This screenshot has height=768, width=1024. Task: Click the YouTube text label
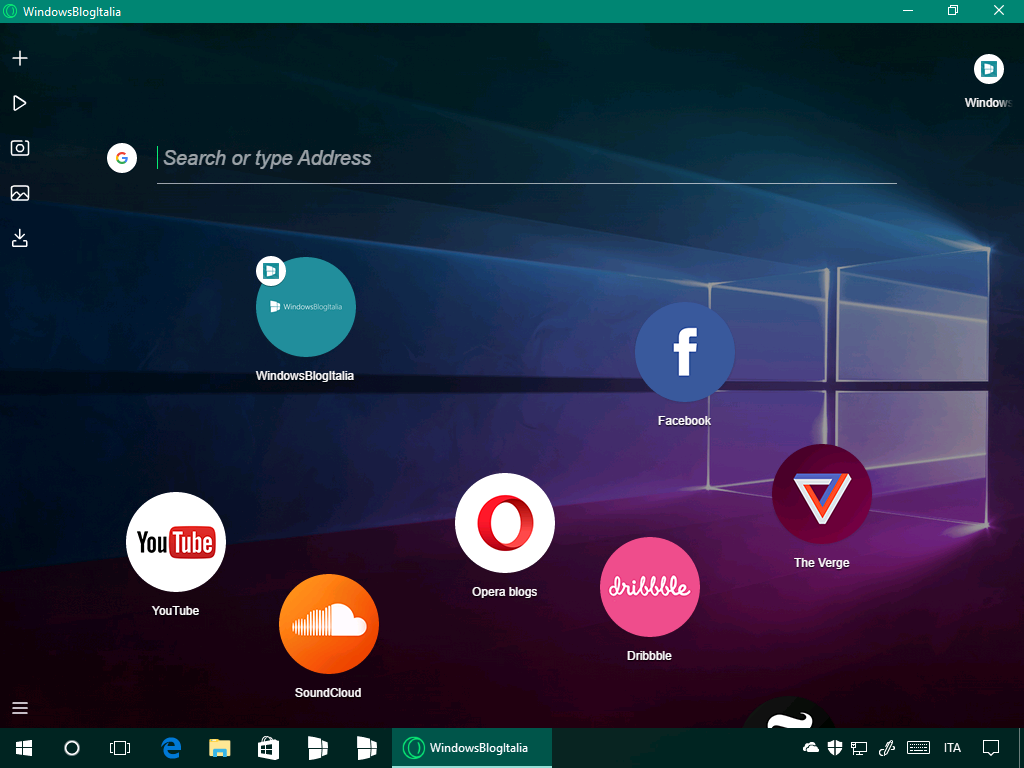(x=176, y=611)
